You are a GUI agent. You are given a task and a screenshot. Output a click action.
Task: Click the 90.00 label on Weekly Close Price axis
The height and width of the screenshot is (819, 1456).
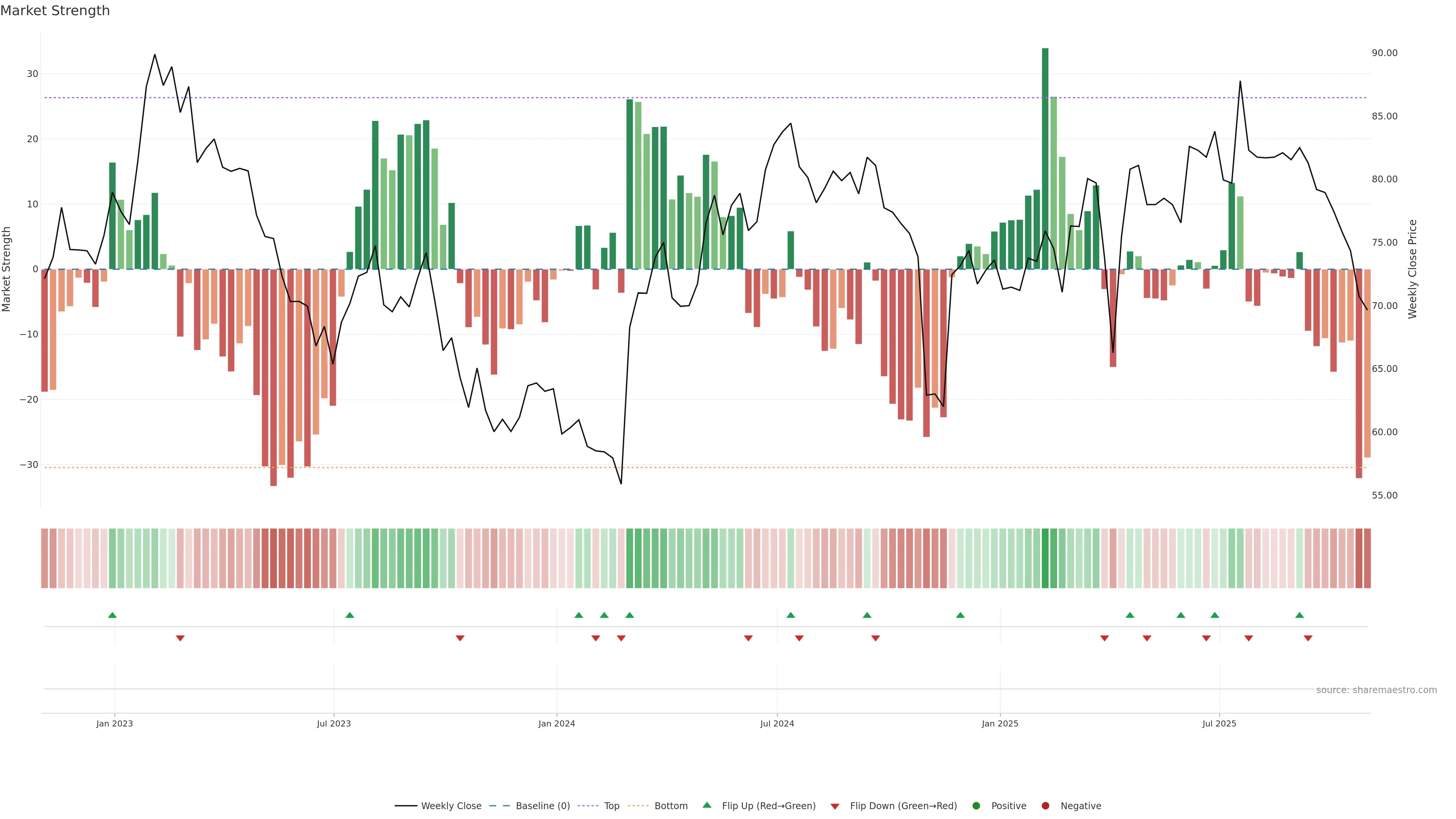tap(1384, 53)
